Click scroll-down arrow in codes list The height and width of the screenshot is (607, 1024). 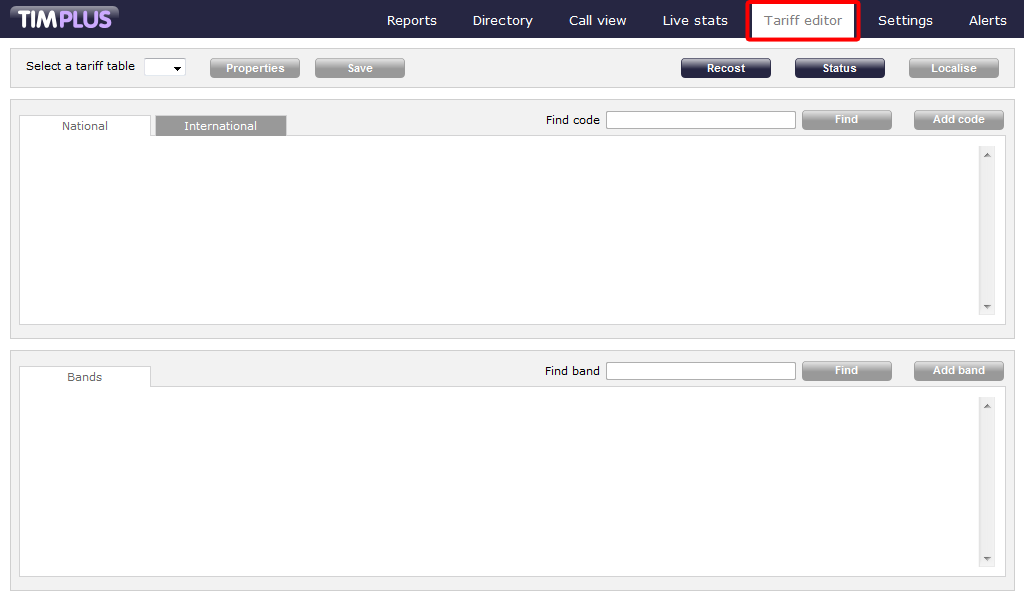(987, 306)
